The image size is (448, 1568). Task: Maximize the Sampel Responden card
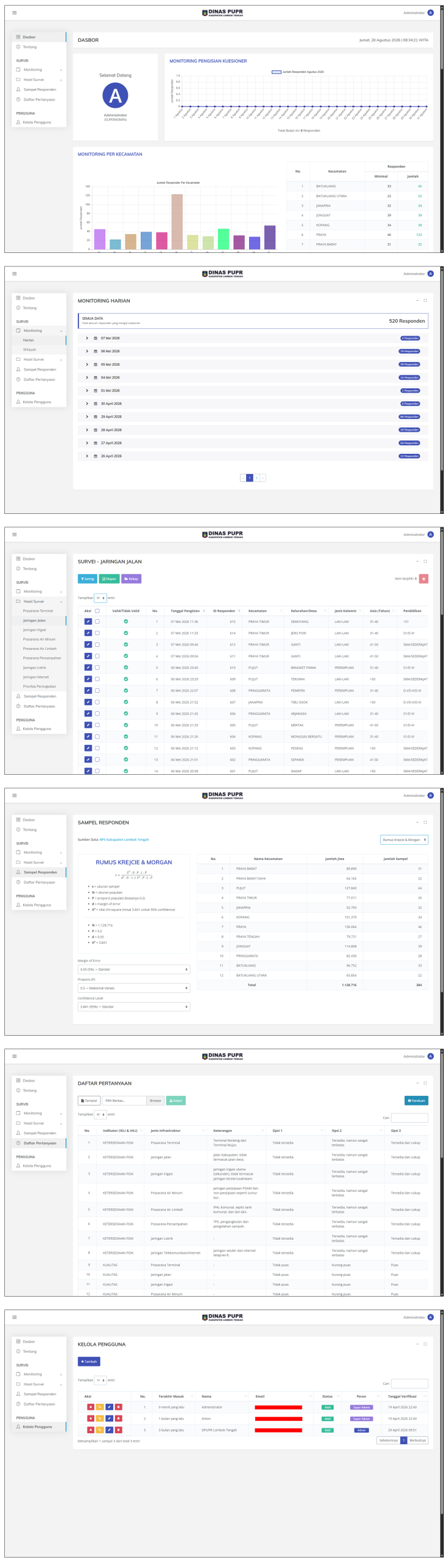pos(425,823)
